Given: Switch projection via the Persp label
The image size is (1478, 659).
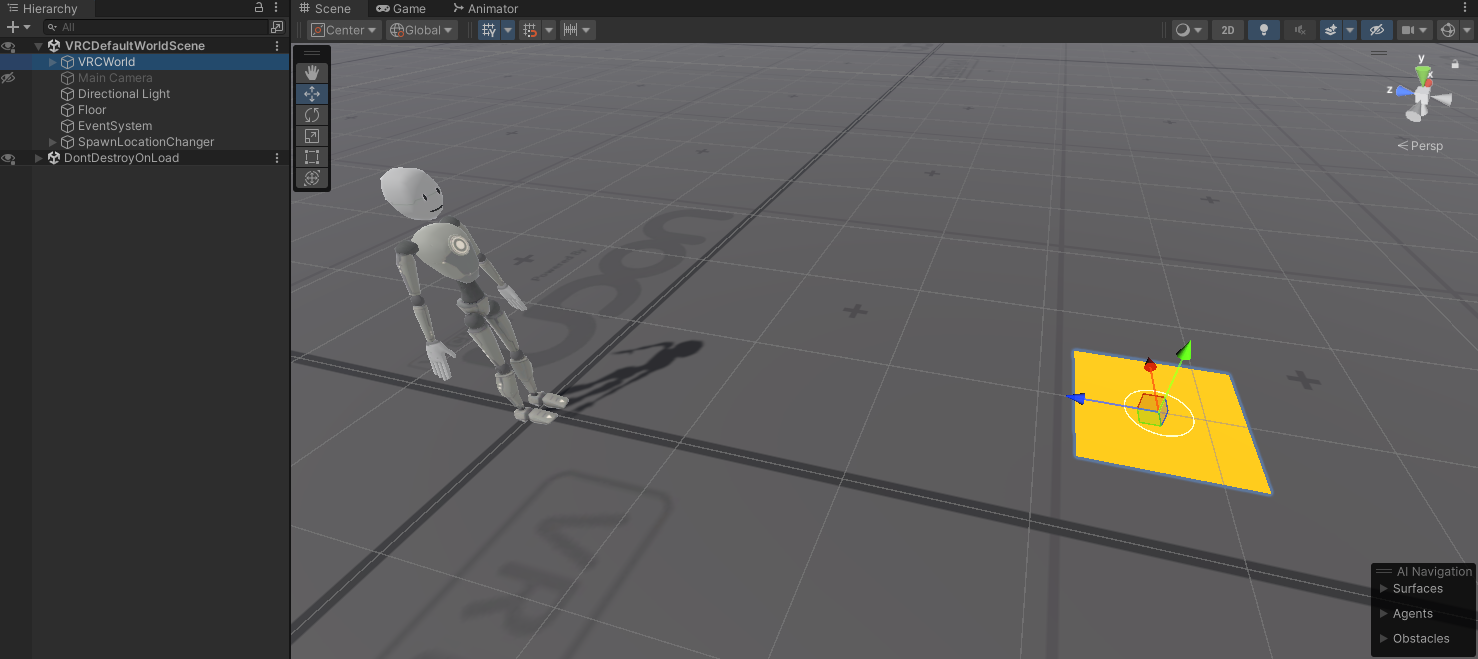Looking at the screenshot, I should 1420,146.
